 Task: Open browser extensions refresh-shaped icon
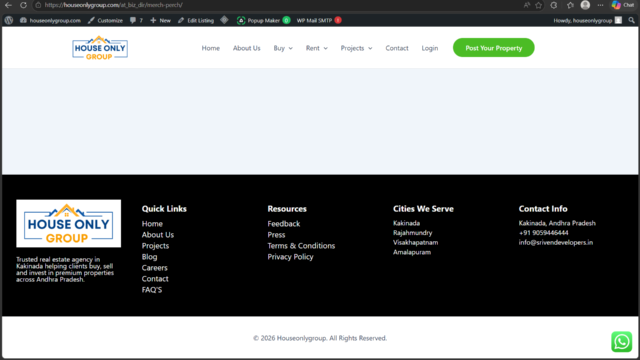pyautogui.click(x=554, y=5)
